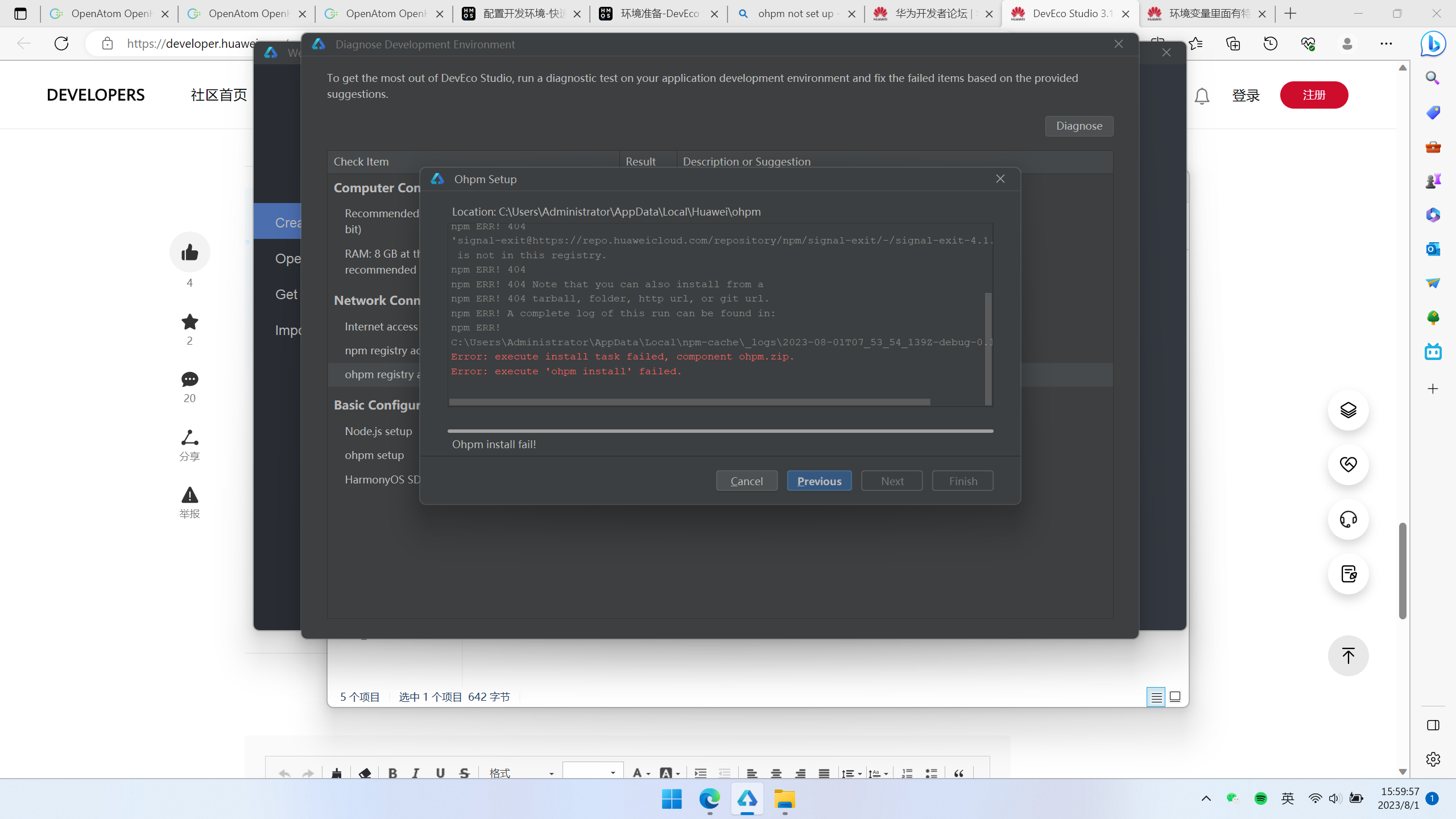
Task: Click the star favorite icon
Action: pos(189,322)
